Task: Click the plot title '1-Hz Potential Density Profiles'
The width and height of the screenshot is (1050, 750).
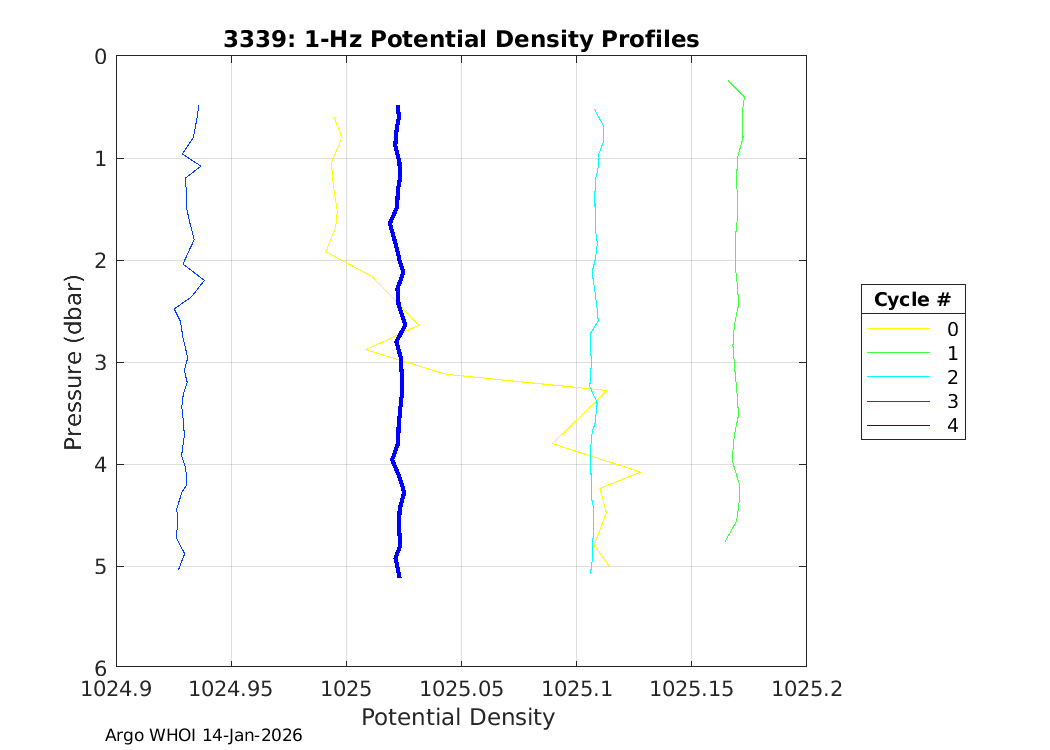Action: coord(460,39)
